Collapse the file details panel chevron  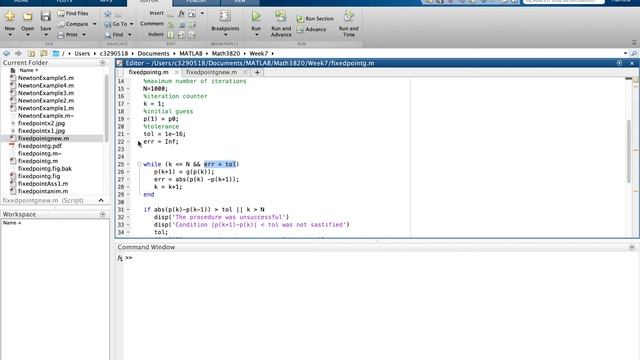101,200
